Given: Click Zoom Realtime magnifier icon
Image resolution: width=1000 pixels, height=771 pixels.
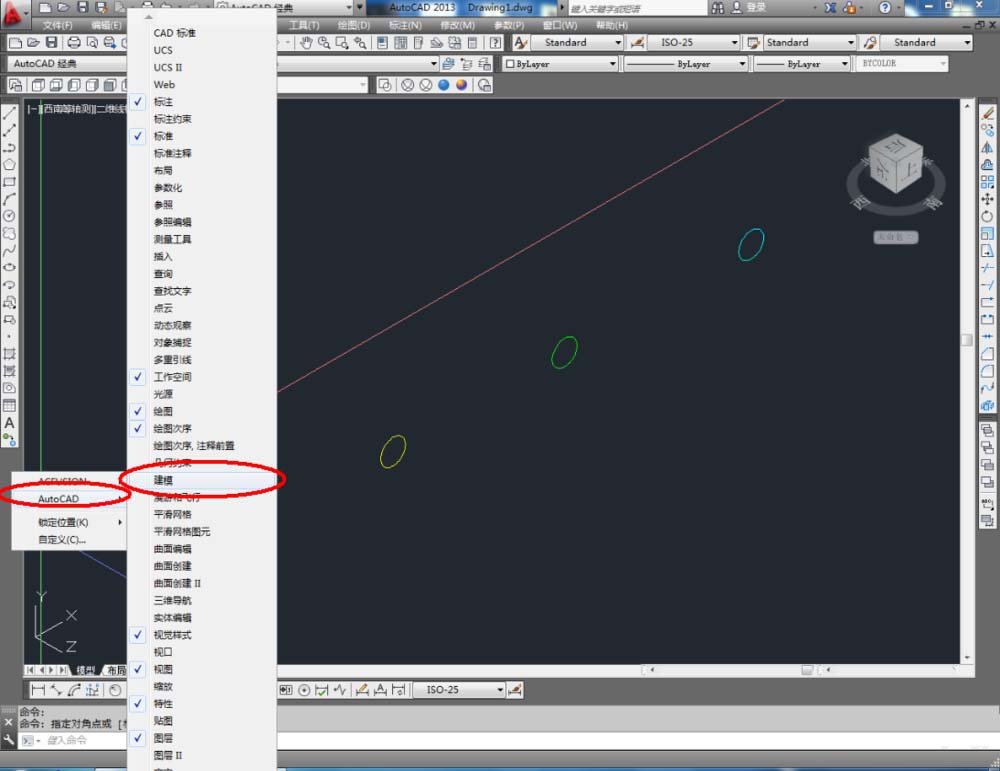Looking at the screenshot, I should click(x=324, y=43).
